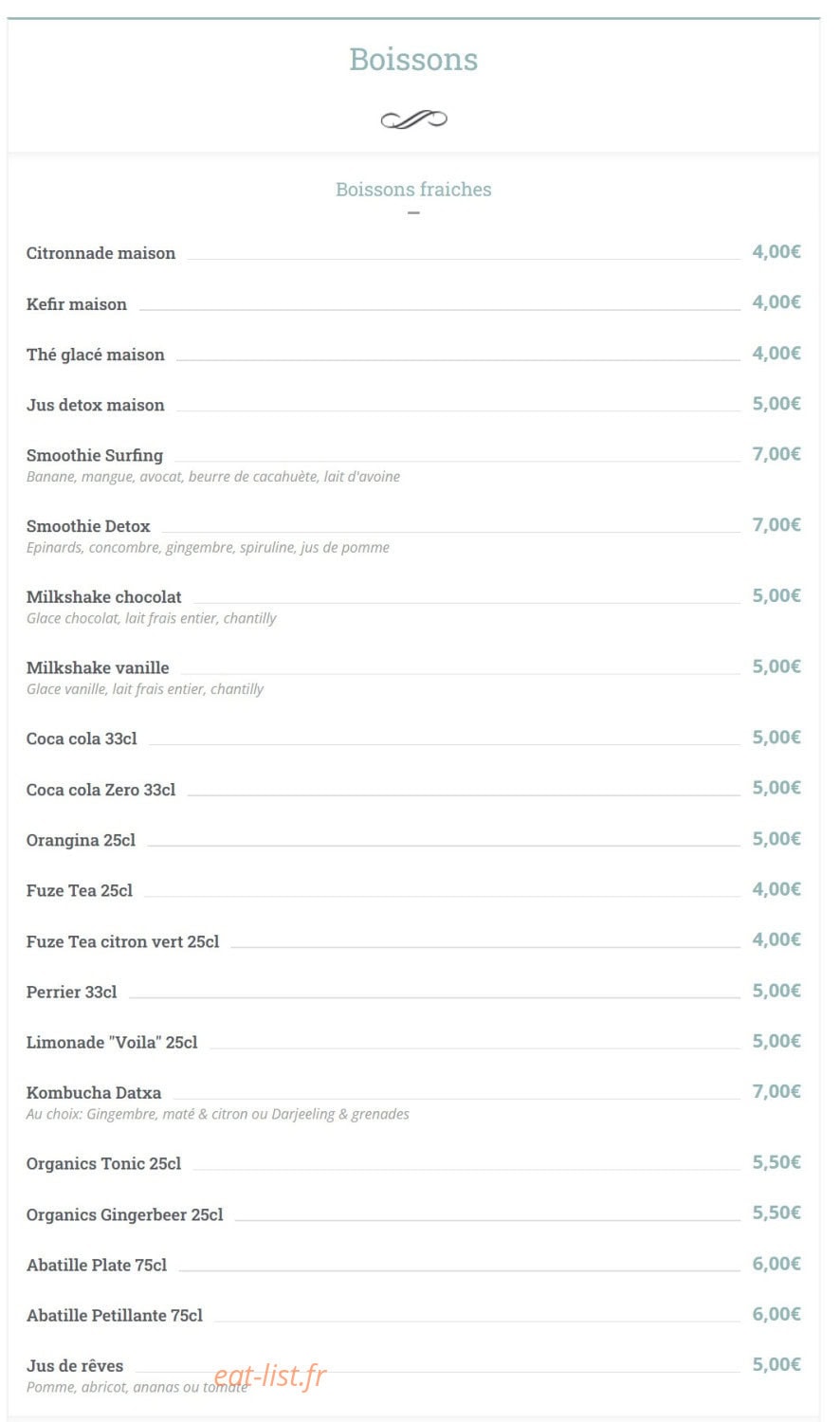Click Coca cola Zero 33cl
840x1422 pixels.
click(x=100, y=790)
